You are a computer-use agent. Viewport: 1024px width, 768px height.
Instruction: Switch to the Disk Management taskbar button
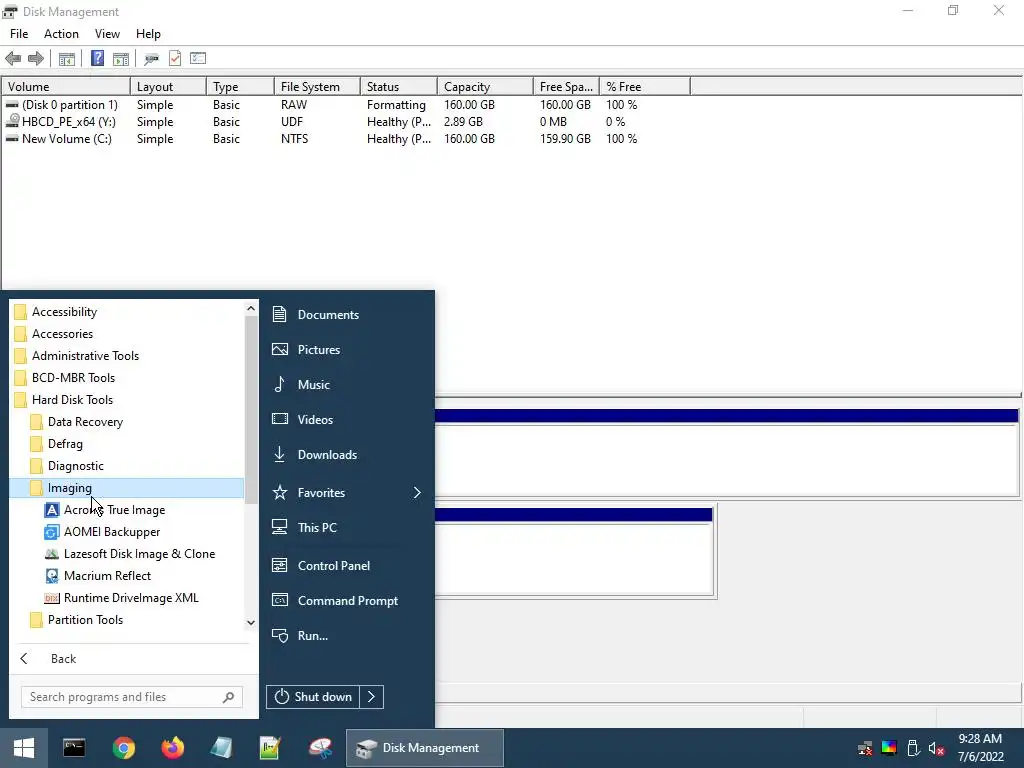pyautogui.click(x=424, y=748)
